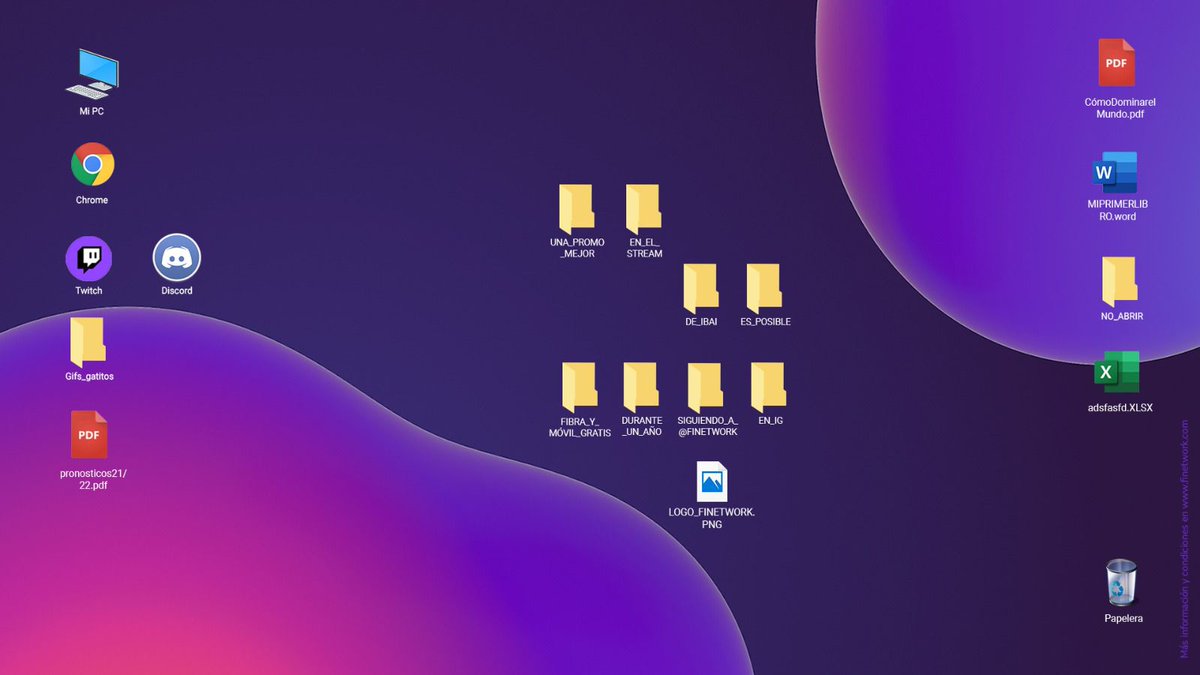Click the Discord app icon

(177, 258)
